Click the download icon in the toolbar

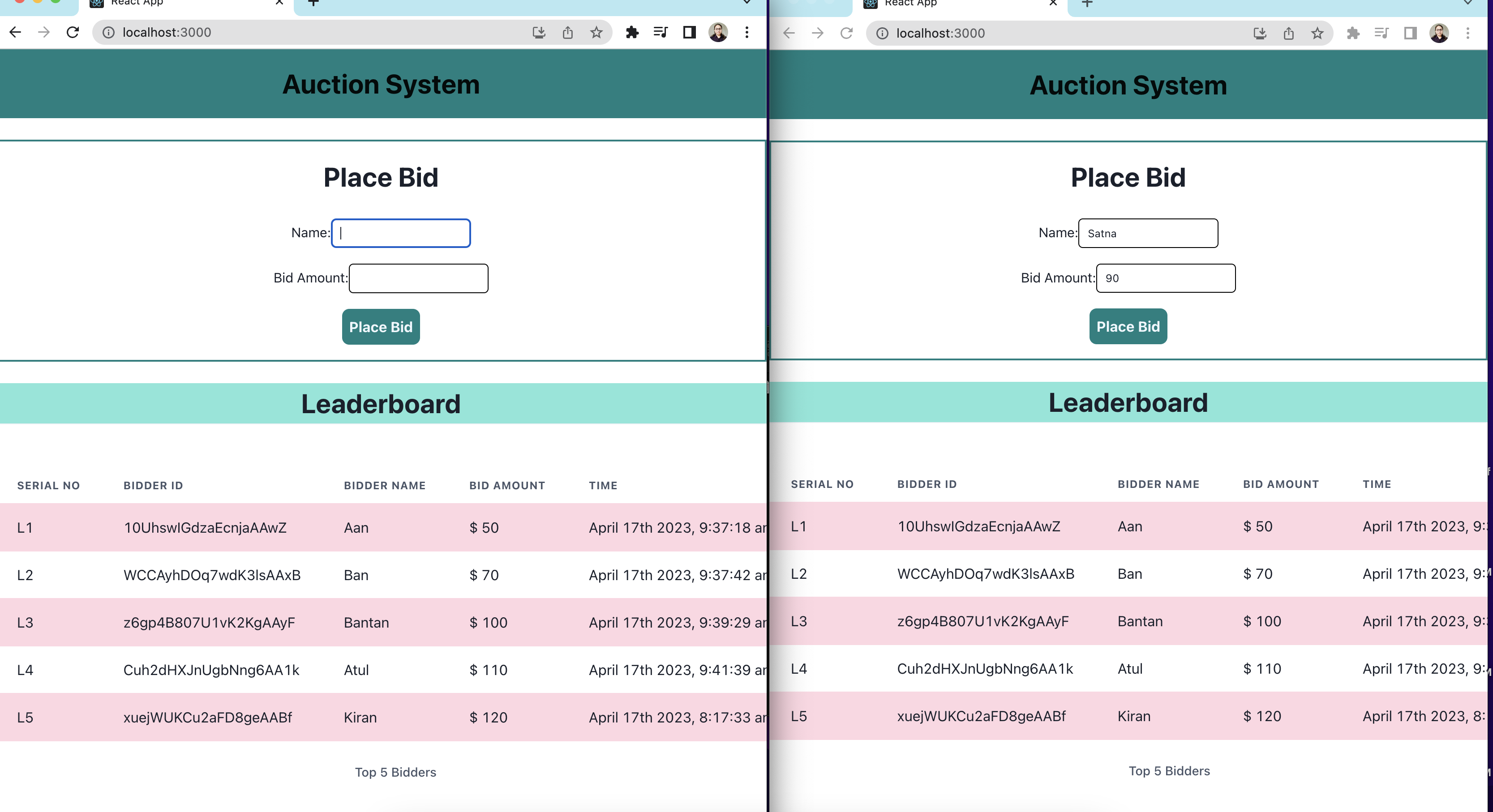(x=539, y=32)
